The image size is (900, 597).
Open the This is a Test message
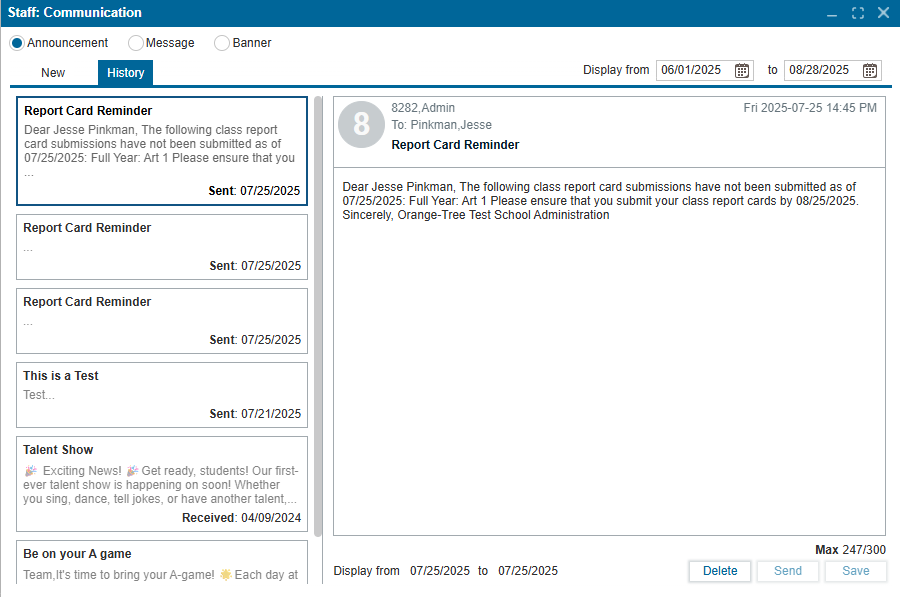[162, 395]
